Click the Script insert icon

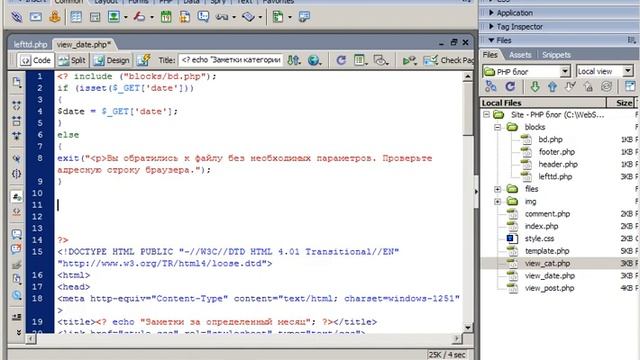(x=248, y=17)
